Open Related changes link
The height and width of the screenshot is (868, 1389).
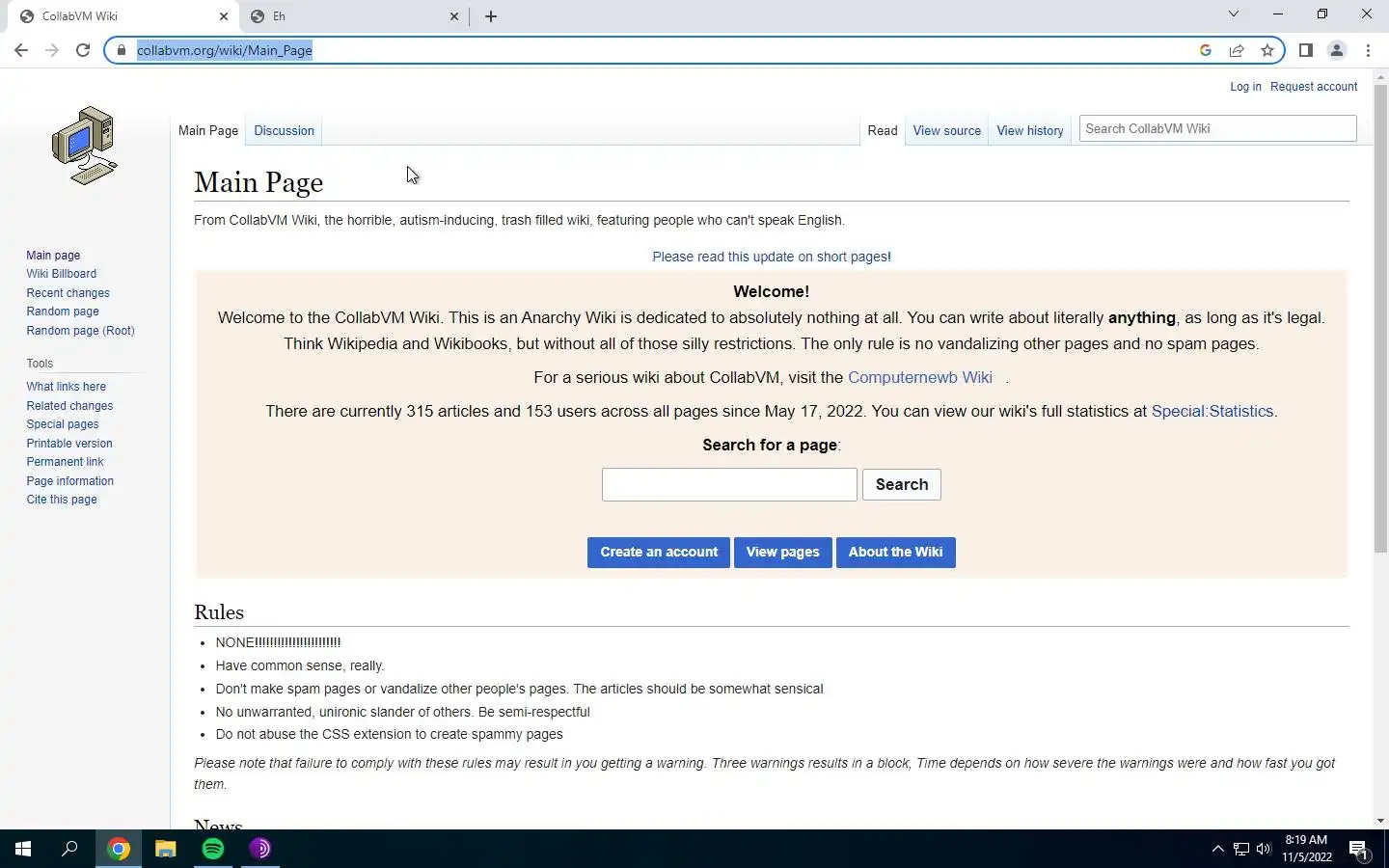click(x=69, y=406)
